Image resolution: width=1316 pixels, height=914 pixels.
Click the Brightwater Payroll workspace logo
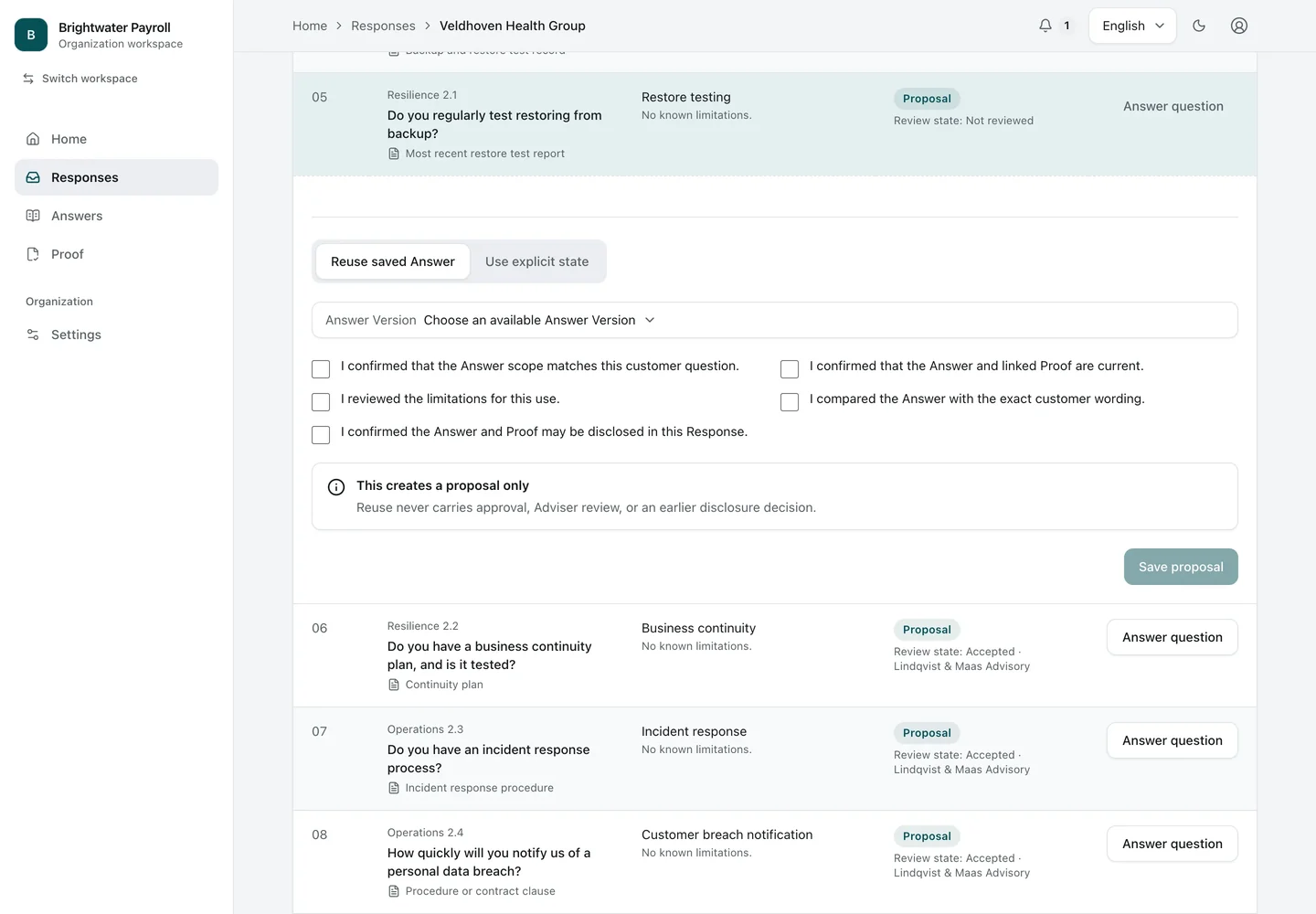31,35
